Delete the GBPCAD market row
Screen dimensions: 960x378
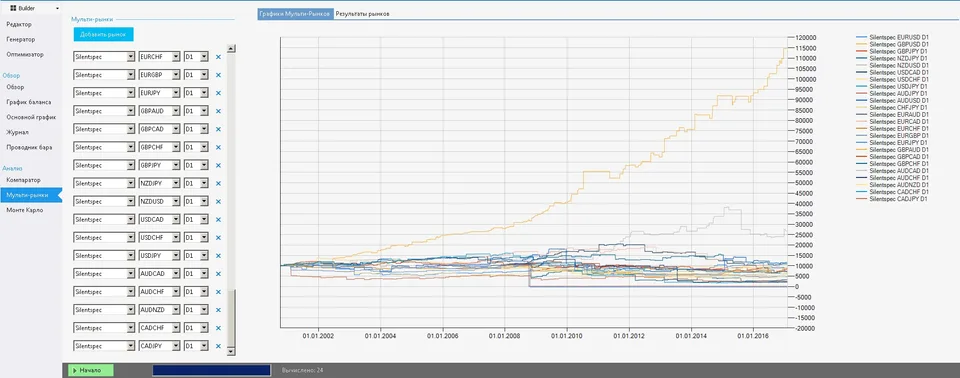218,129
